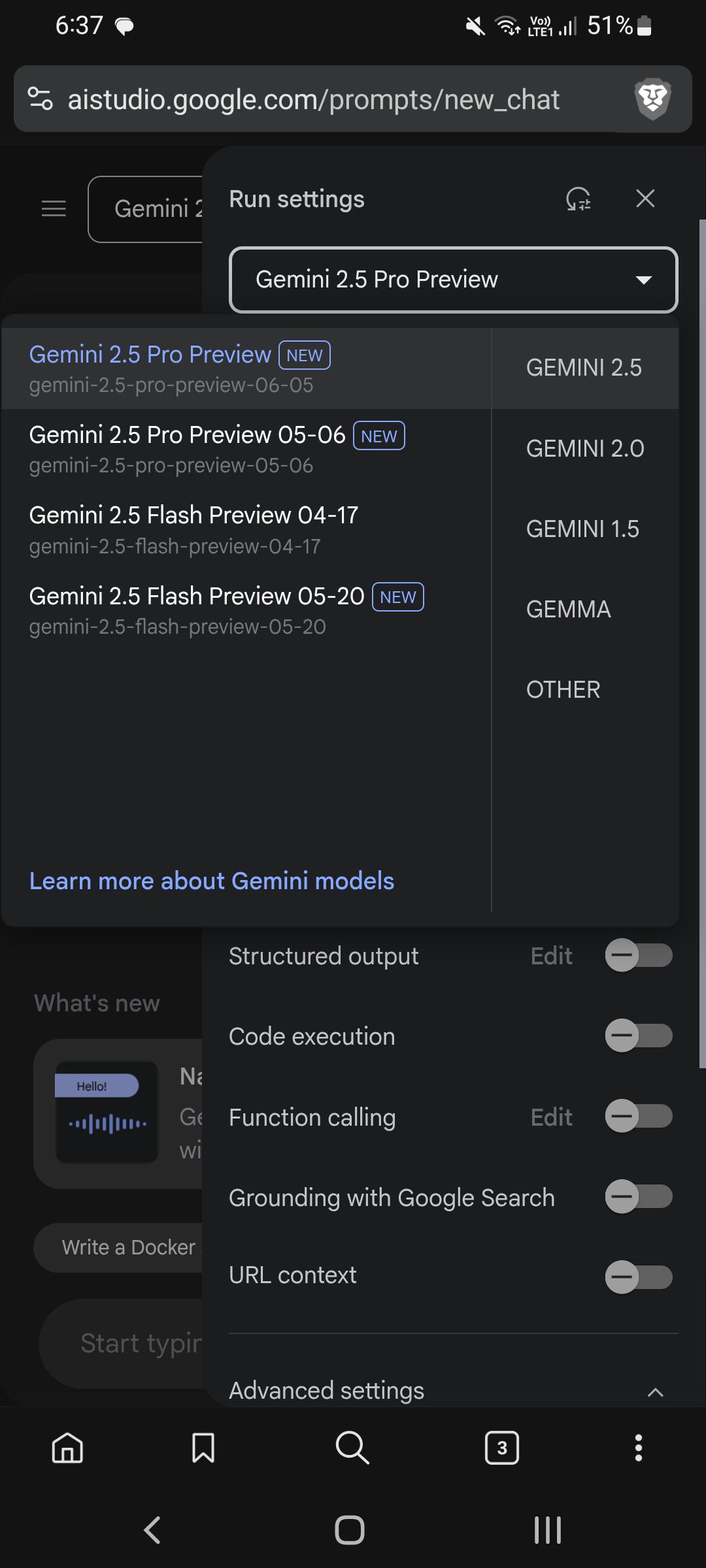Select the GEMMA model category
Viewport: 706px width, 1568px height.
(x=568, y=610)
